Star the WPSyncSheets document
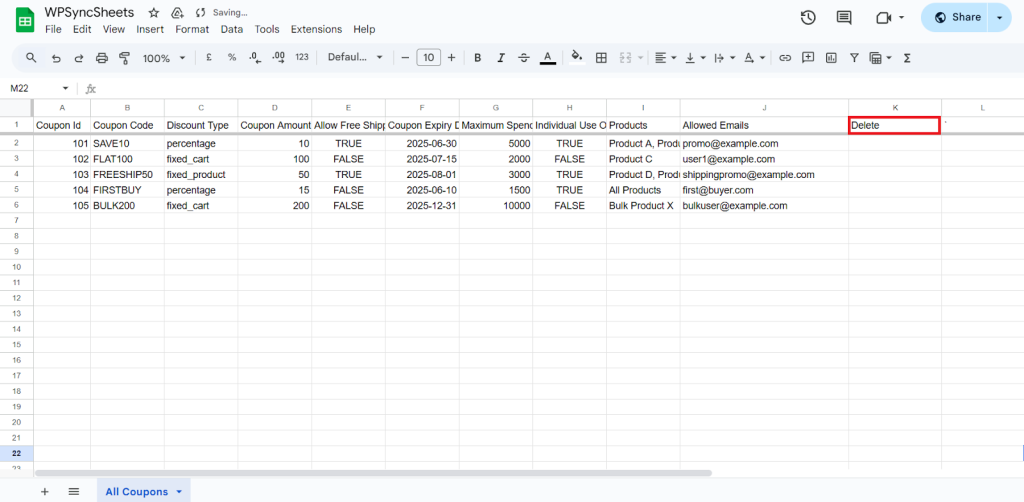Viewport: 1024px width, 502px height. click(x=154, y=13)
